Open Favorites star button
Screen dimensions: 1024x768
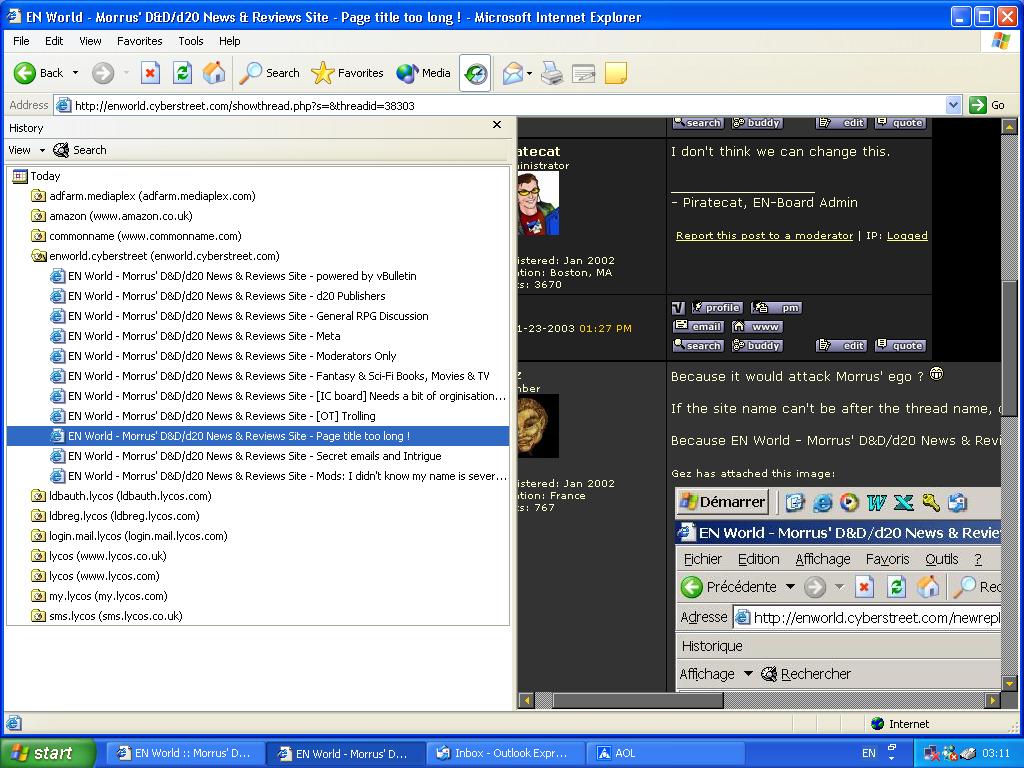click(x=347, y=73)
